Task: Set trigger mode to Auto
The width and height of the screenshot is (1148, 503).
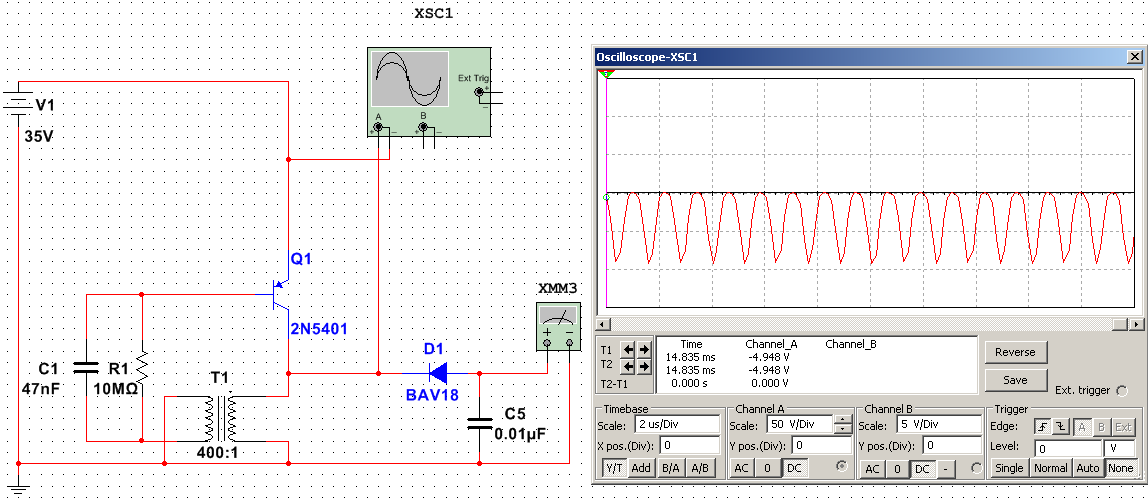Action: pyautogui.click(x=1088, y=468)
